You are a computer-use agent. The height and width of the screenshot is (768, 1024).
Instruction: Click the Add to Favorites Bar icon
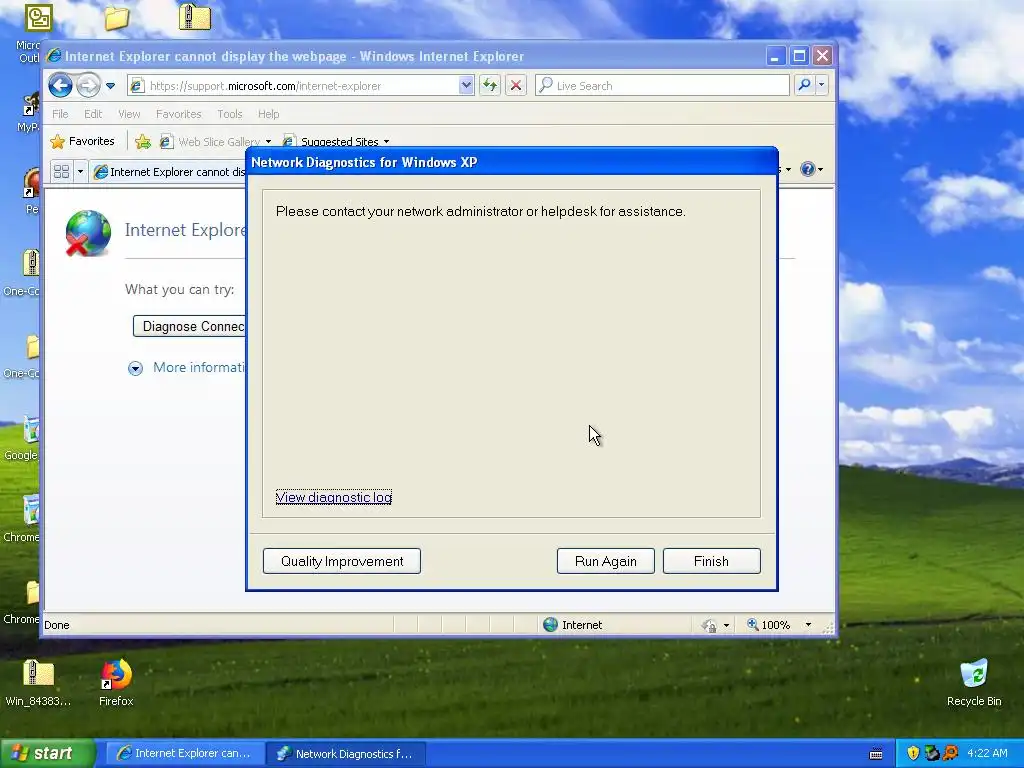(142, 141)
